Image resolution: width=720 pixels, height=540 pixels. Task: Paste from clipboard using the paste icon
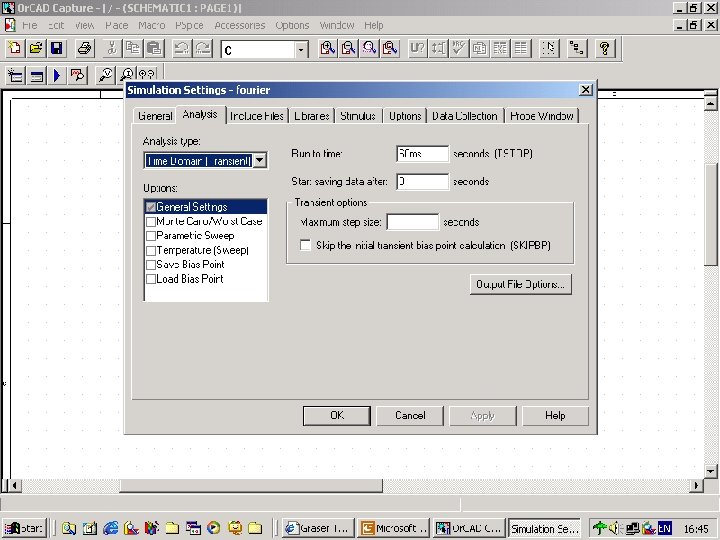pyautogui.click(x=154, y=48)
